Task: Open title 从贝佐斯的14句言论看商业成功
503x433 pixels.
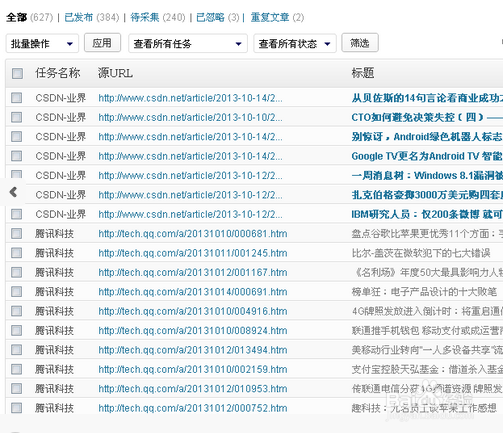Action: 427,98
